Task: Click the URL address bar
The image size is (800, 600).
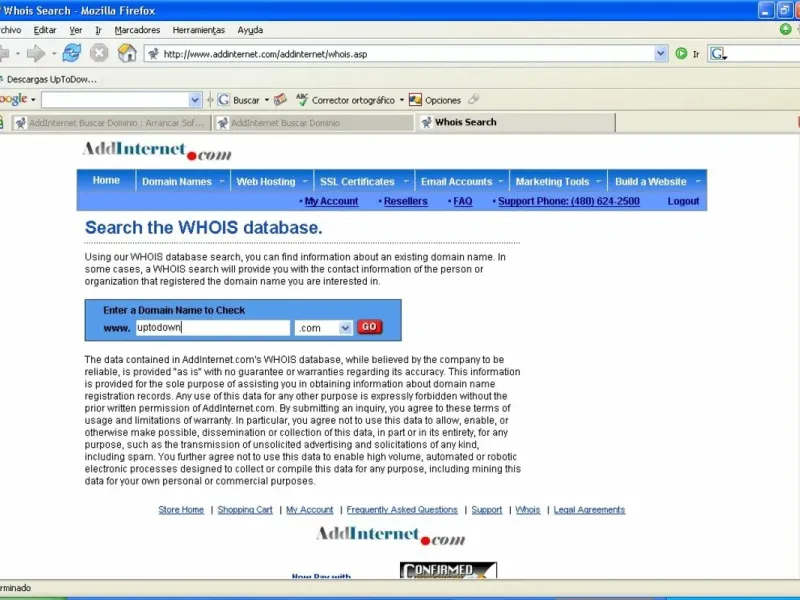Action: tap(408, 54)
